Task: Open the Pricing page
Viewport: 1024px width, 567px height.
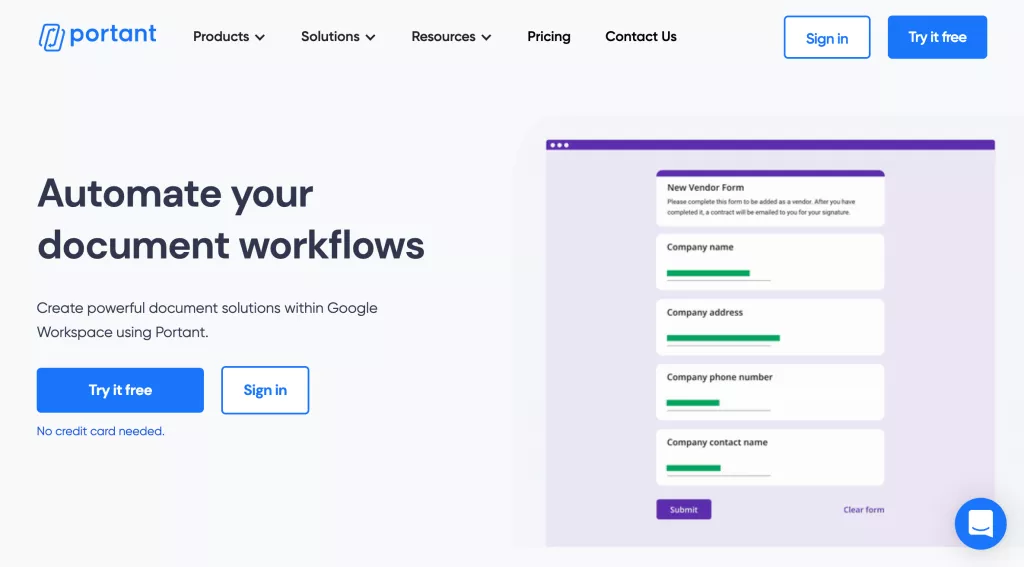Action: [549, 37]
